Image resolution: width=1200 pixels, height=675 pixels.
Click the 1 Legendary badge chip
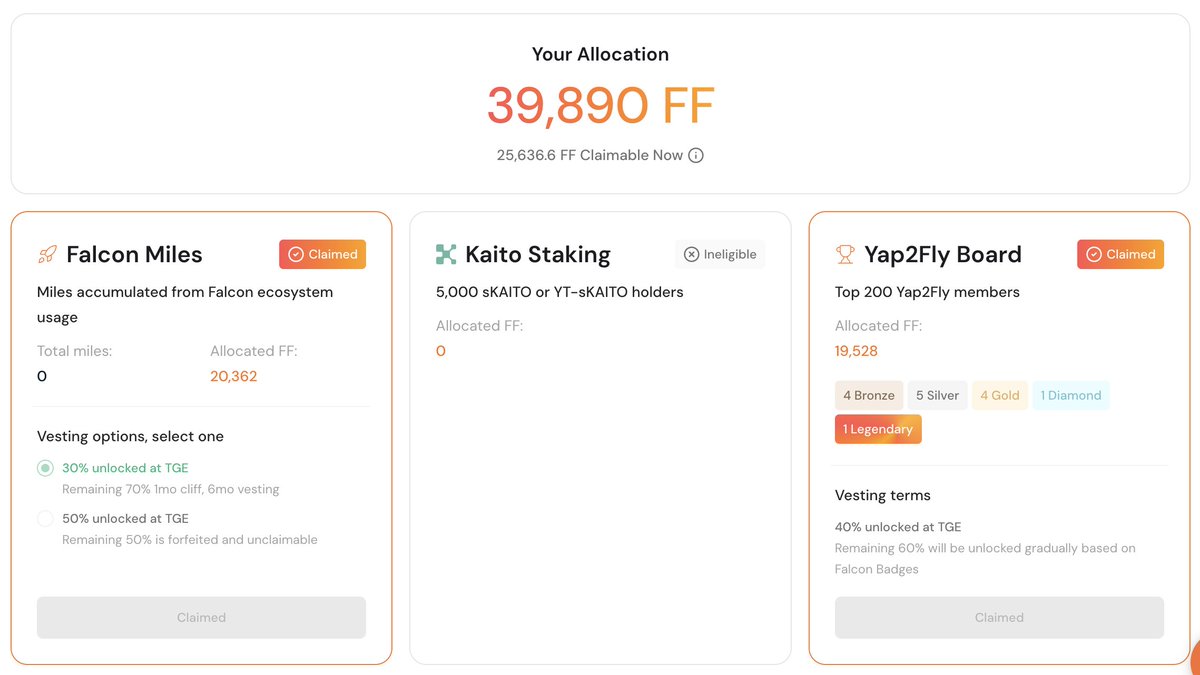pos(878,429)
